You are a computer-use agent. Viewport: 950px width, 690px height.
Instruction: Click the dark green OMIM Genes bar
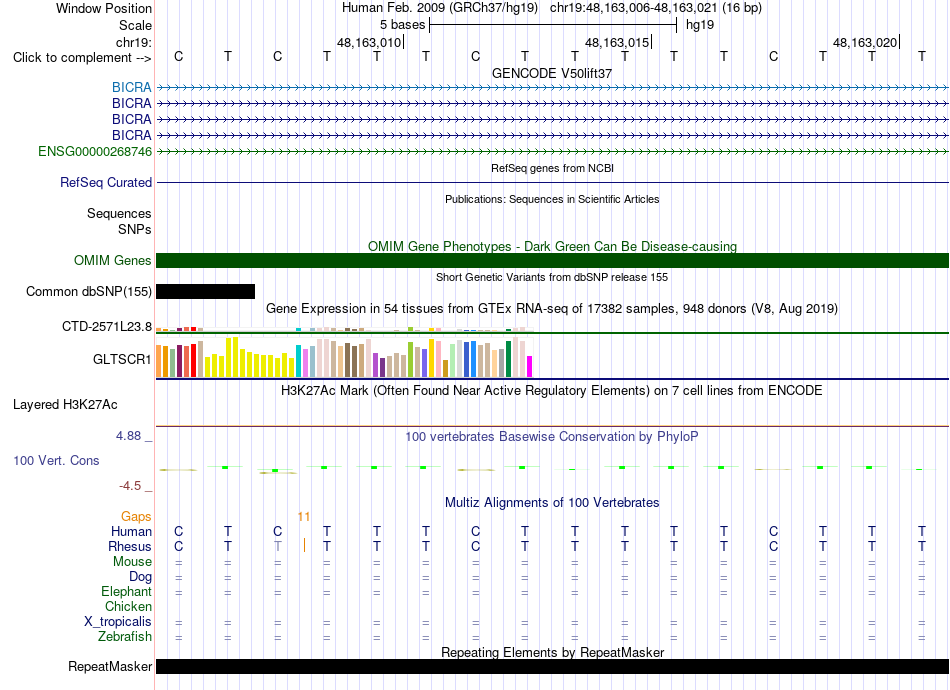(x=552, y=260)
